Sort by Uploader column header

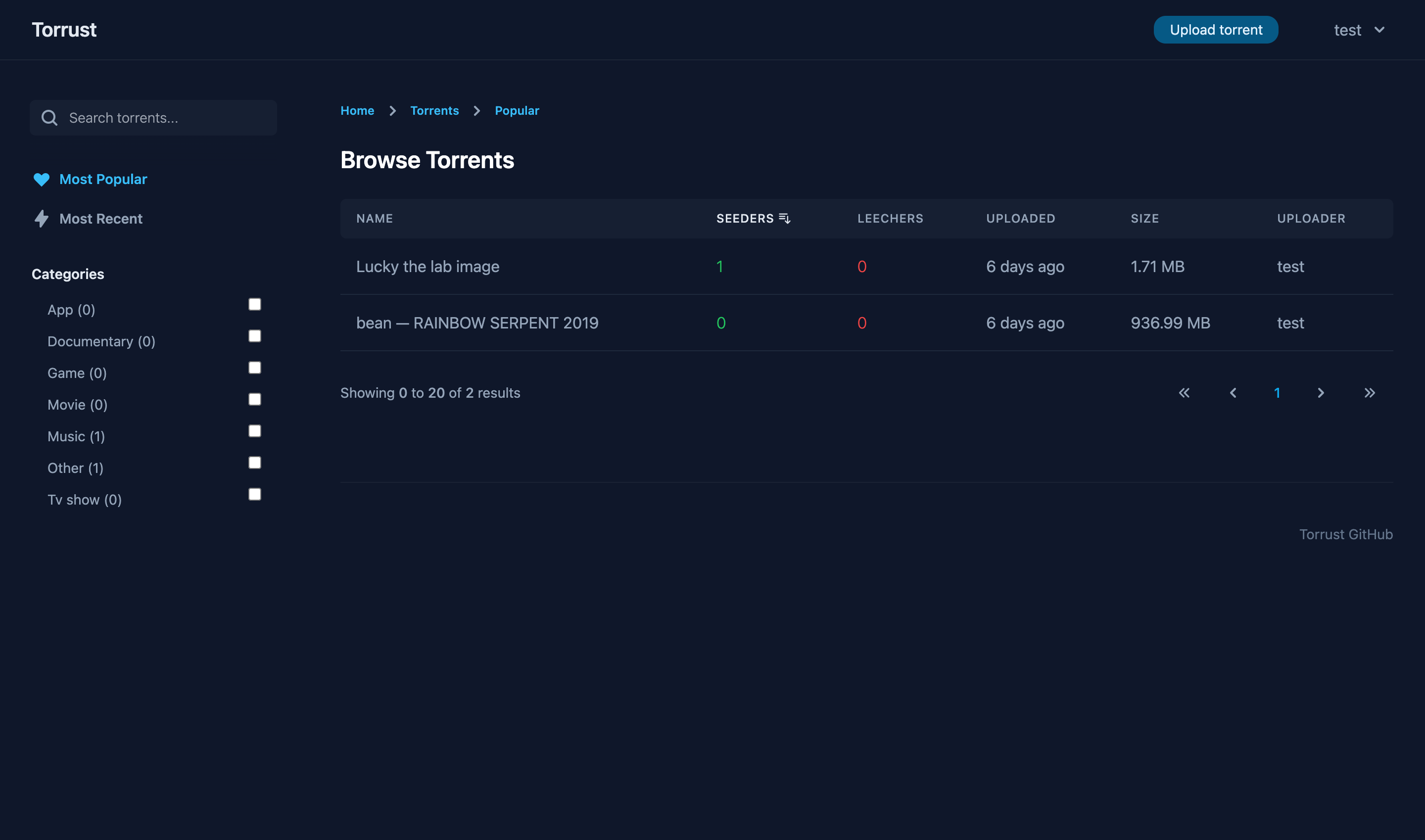[x=1311, y=219]
